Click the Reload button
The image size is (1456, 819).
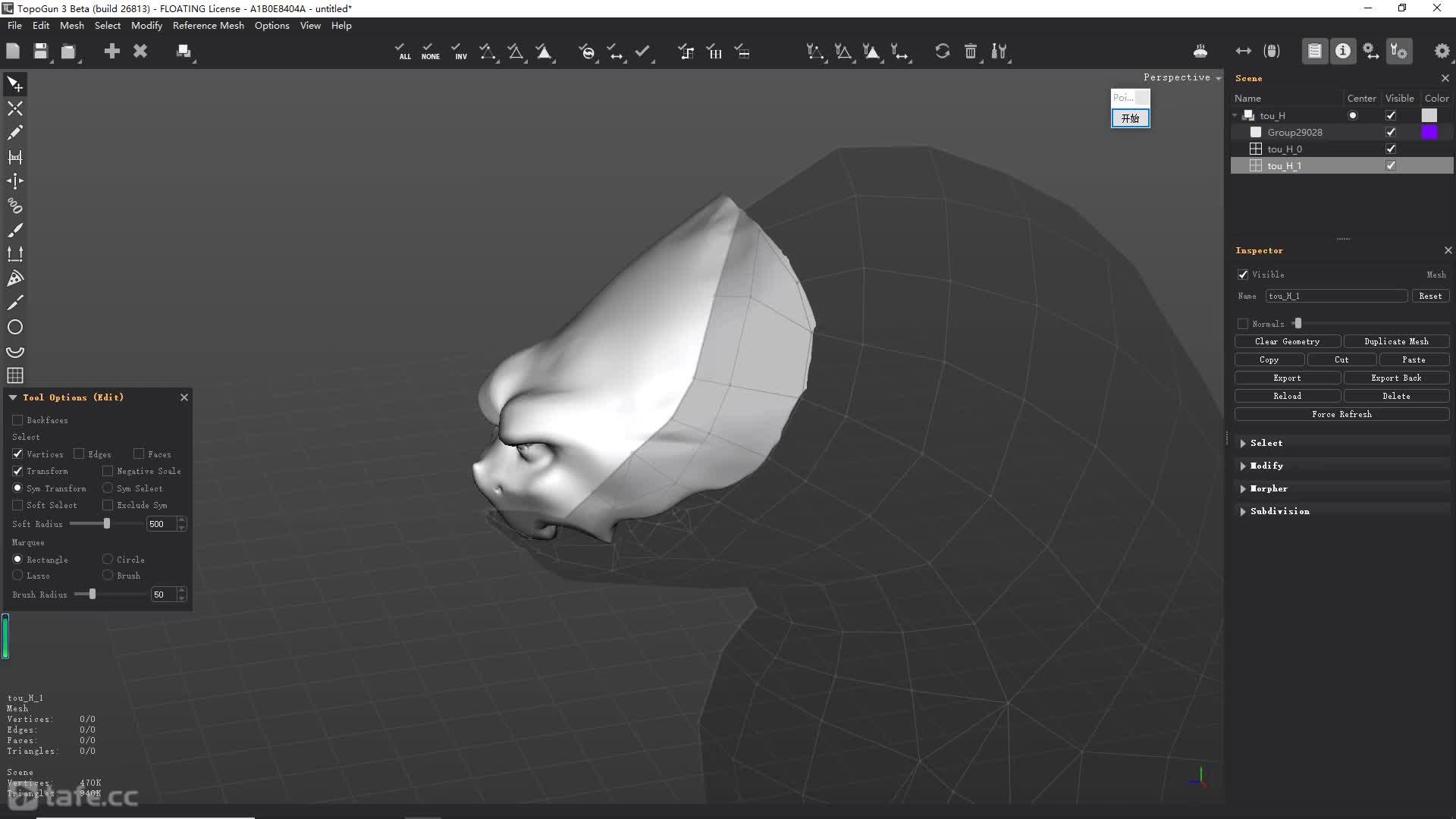1287,396
